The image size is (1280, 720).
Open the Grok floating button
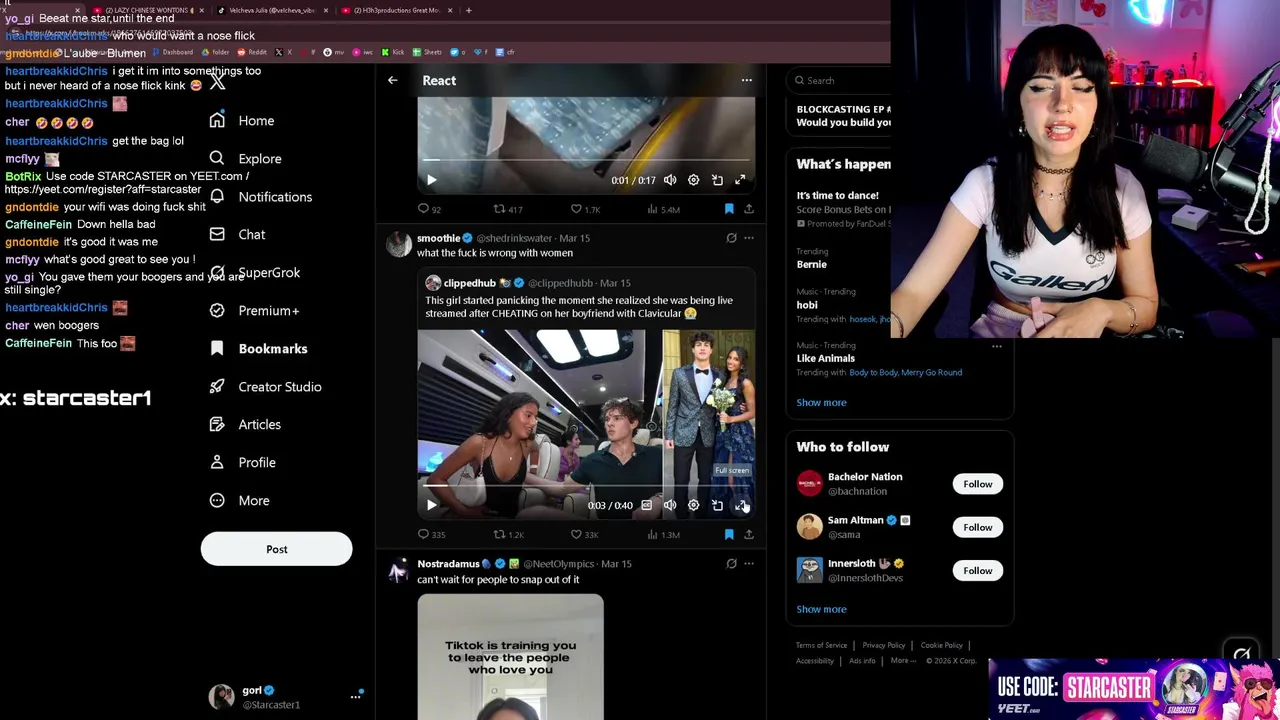1242,656
